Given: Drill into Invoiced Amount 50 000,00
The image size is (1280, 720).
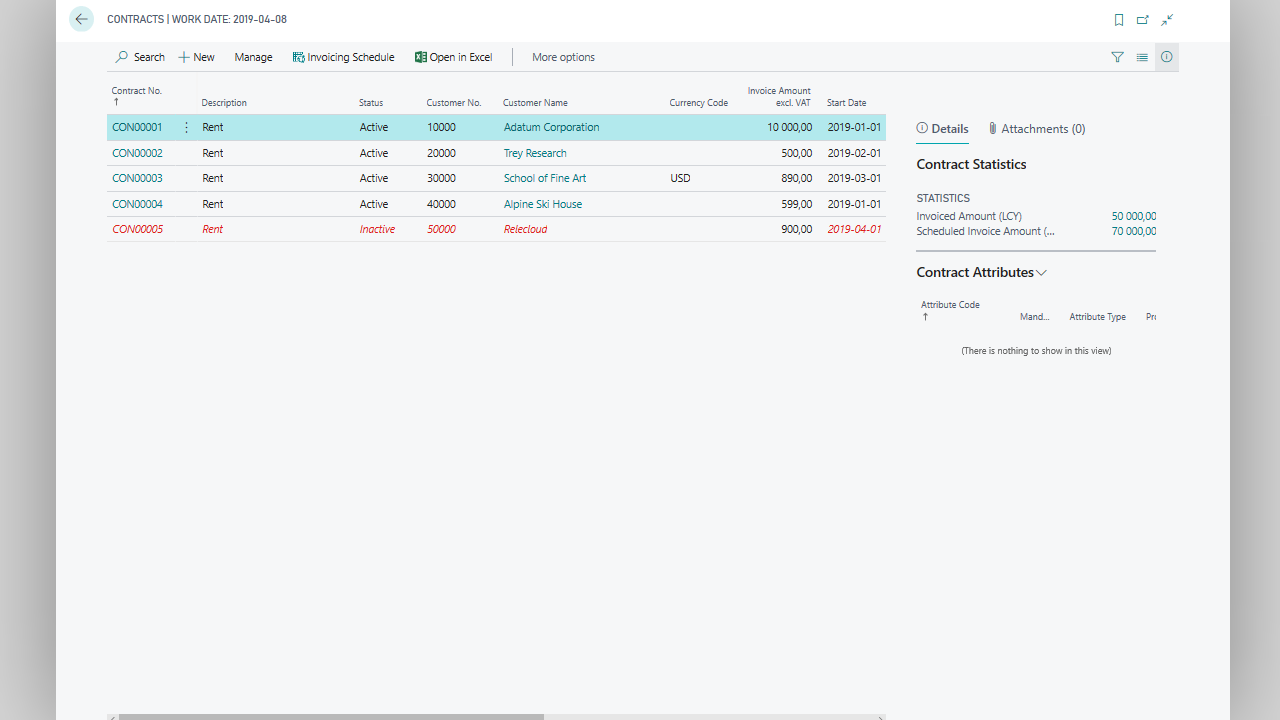Looking at the screenshot, I should [x=1134, y=216].
